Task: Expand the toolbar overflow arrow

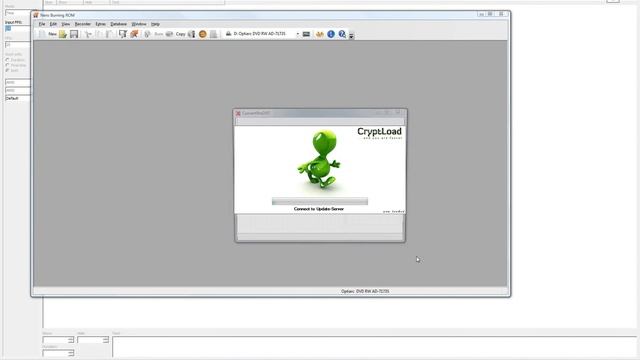Action: coord(351,36)
